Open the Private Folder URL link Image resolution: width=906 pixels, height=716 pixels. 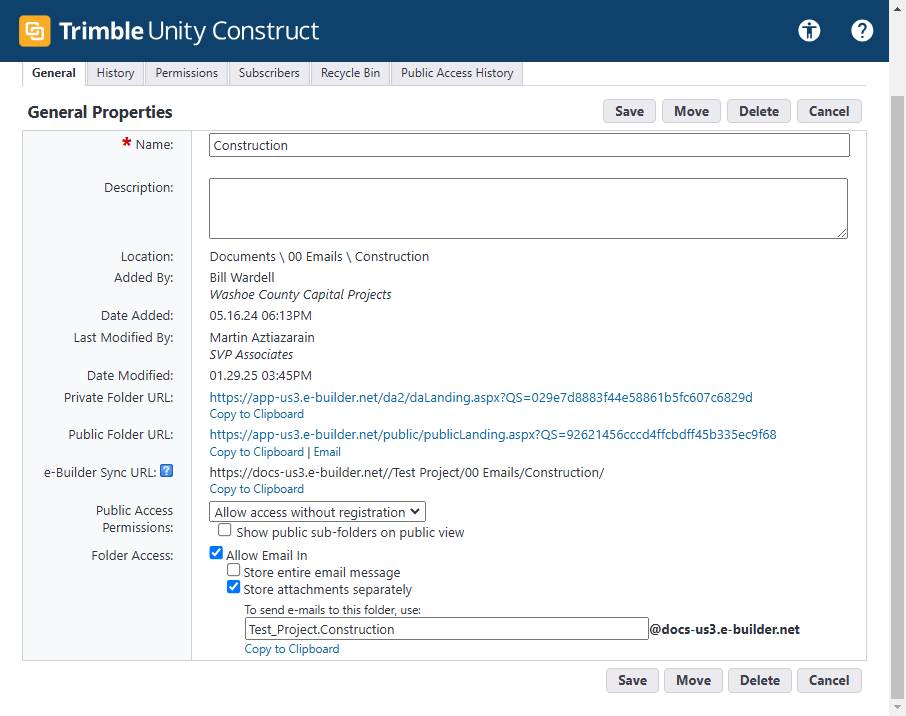(x=481, y=398)
